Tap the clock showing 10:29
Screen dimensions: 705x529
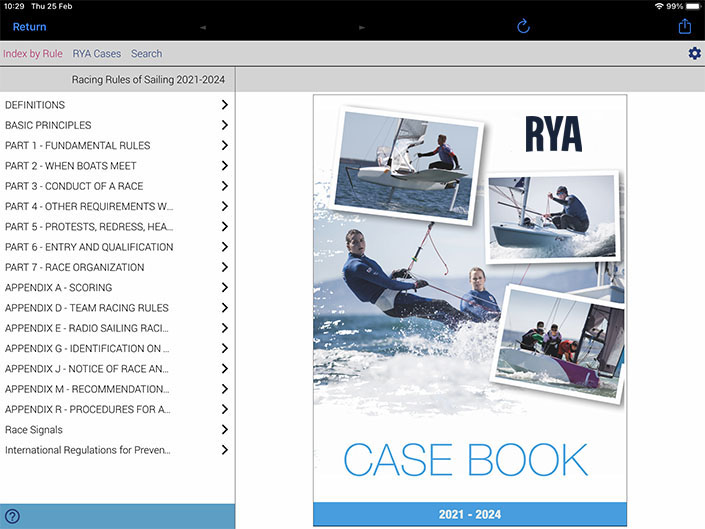[14, 6]
